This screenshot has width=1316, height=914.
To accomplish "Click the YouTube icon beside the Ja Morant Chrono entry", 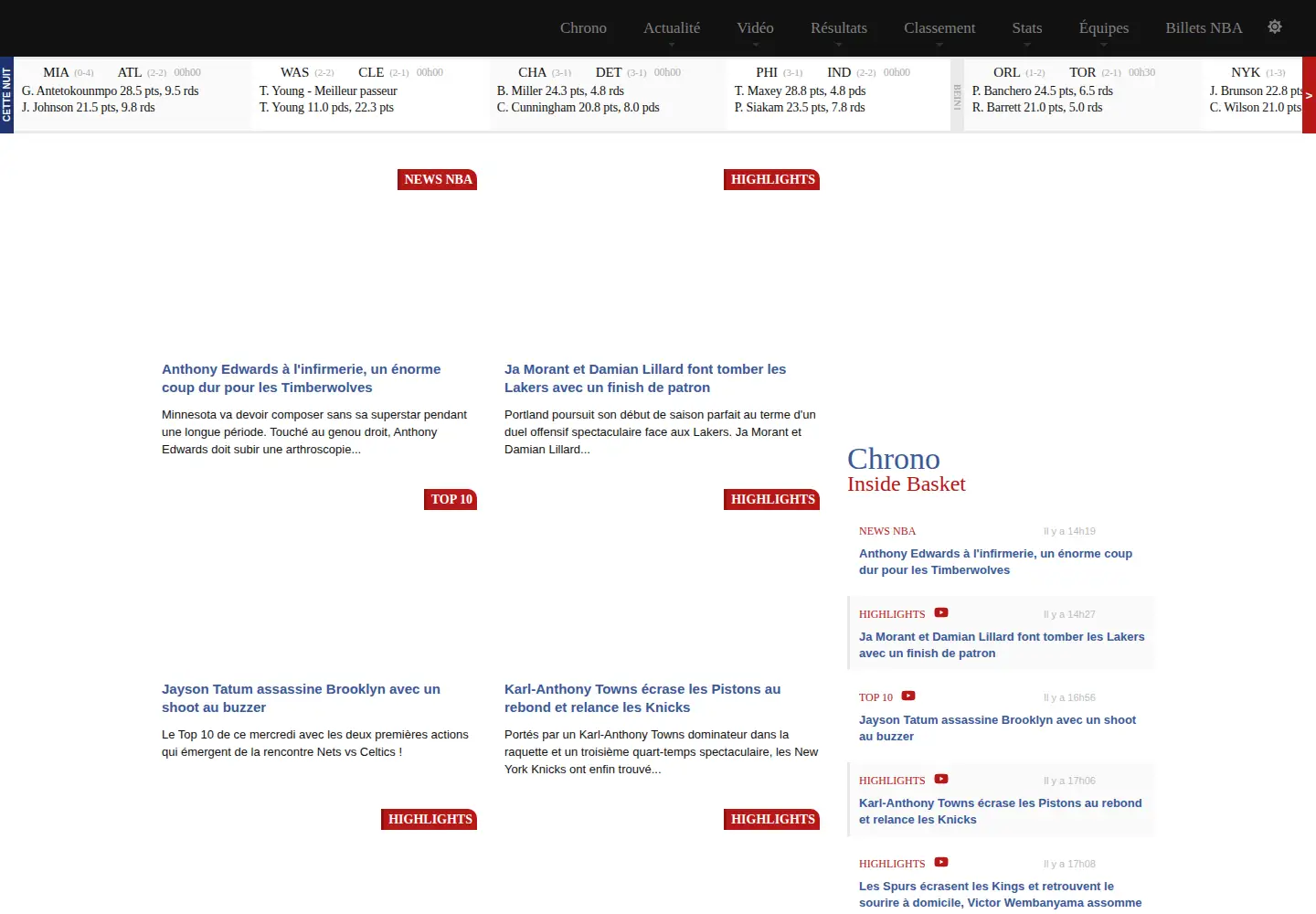I will coord(941,613).
